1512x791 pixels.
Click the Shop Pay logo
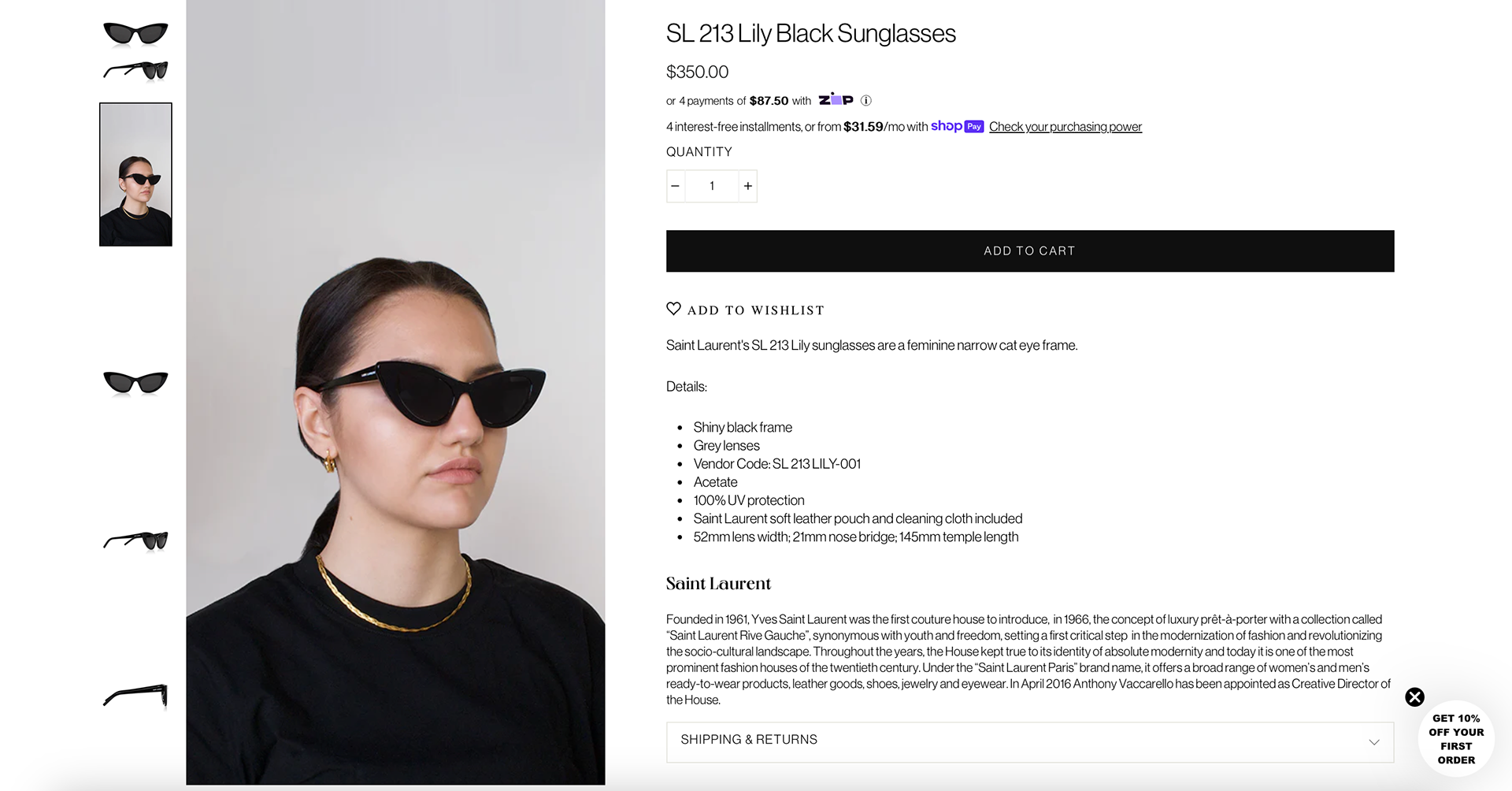957,126
